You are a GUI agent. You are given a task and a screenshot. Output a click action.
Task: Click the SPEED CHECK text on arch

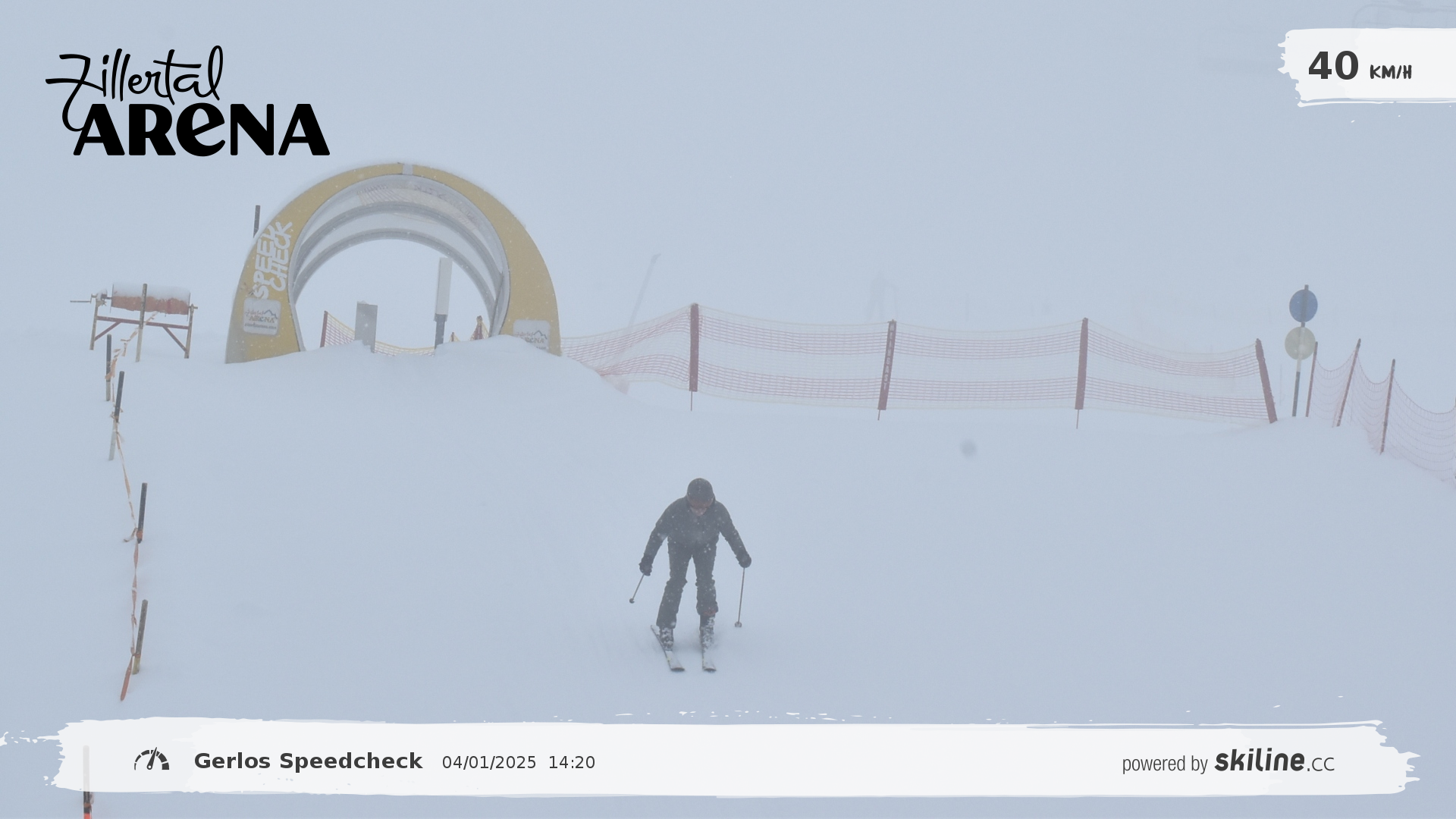click(273, 258)
